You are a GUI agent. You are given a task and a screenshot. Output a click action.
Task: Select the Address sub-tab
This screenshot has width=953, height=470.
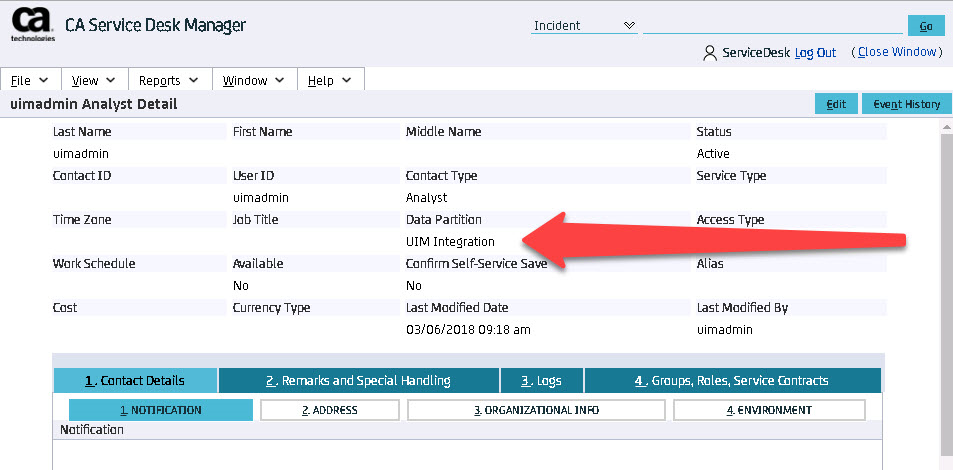pyautogui.click(x=329, y=410)
